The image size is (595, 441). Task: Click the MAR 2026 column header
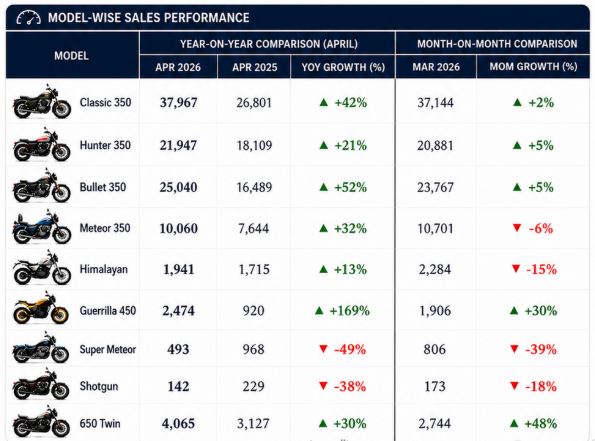(436, 67)
